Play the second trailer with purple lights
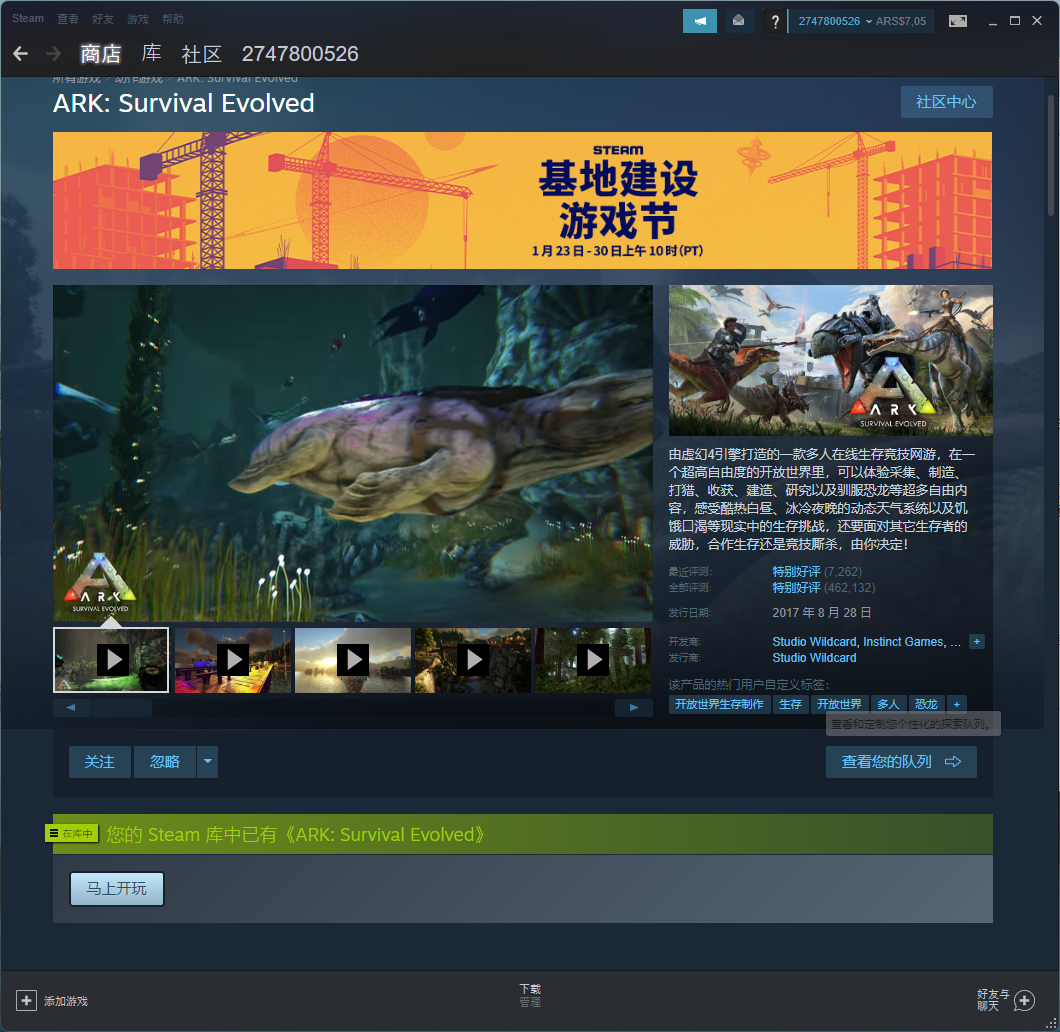1060x1032 pixels. point(233,660)
